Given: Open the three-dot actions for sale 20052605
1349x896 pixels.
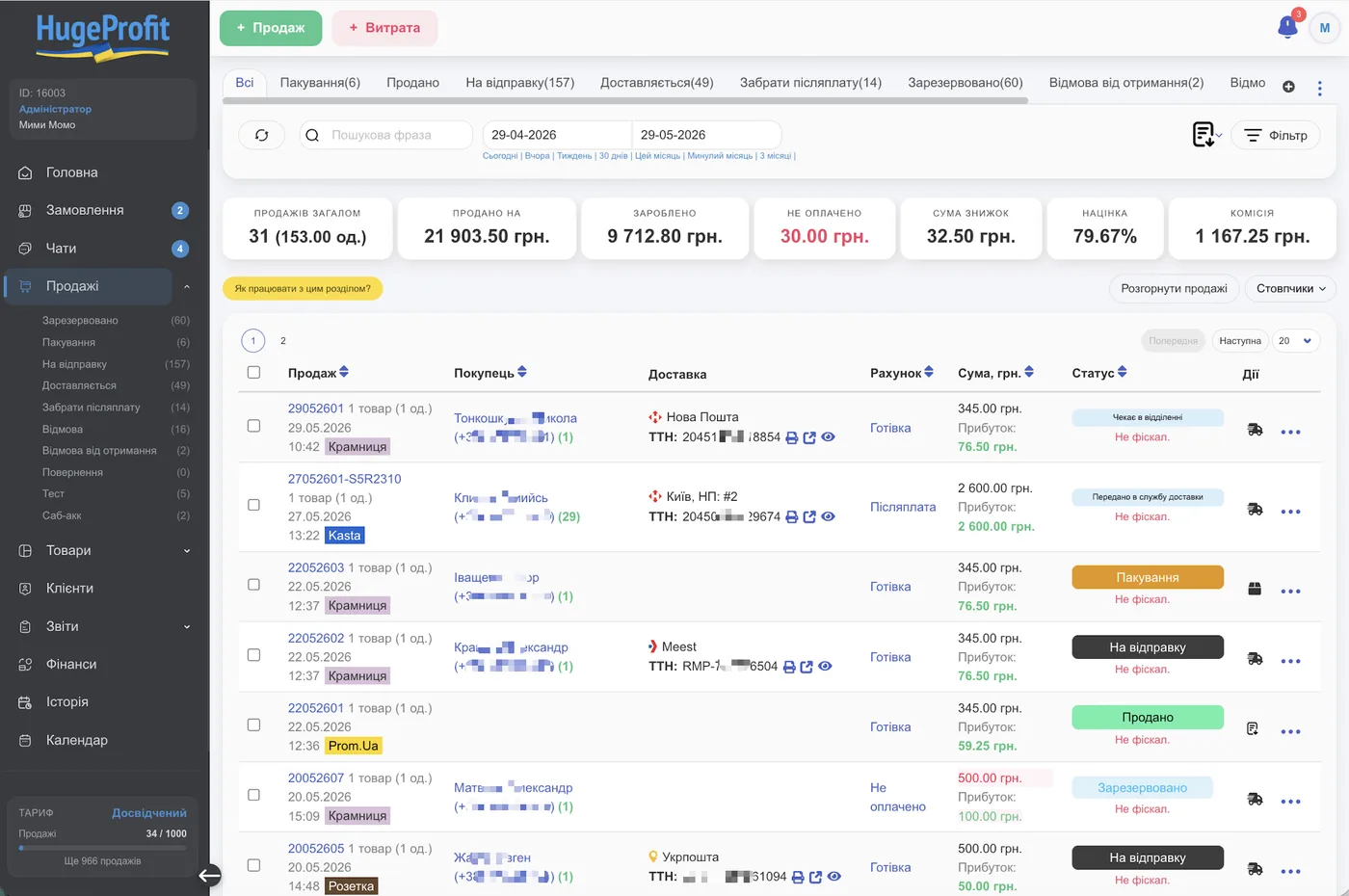Looking at the screenshot, I should 1290,872.
